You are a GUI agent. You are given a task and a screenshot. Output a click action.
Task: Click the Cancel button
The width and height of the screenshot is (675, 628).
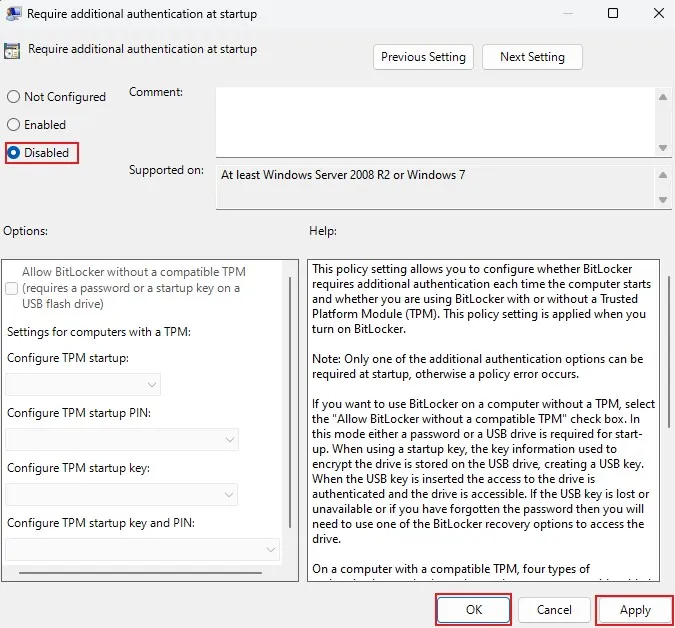[554, 609]
